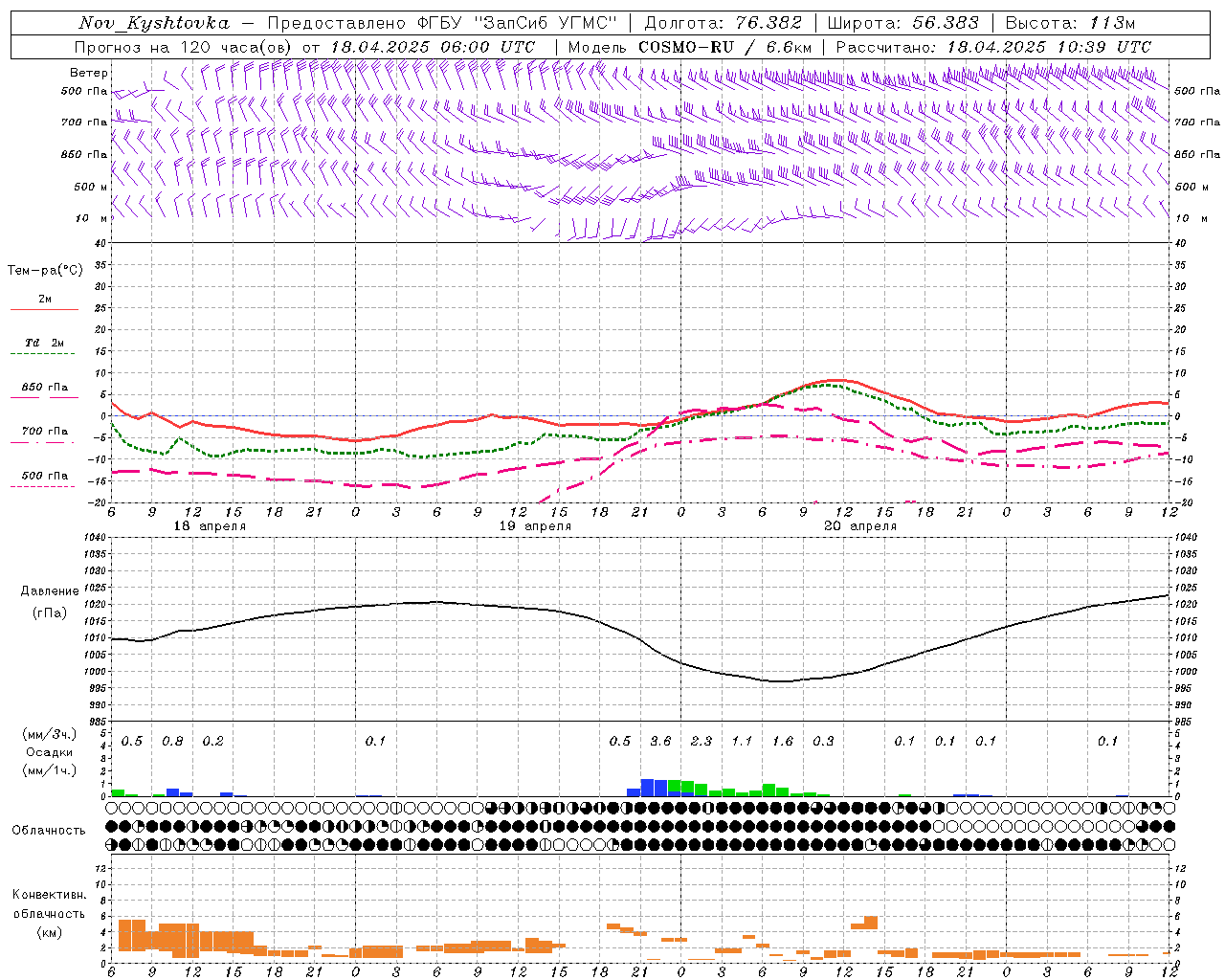Viewport: 1225px width, 980px height.
Task: Click the precipitation value '2.3'
Action: pos(702,741)
